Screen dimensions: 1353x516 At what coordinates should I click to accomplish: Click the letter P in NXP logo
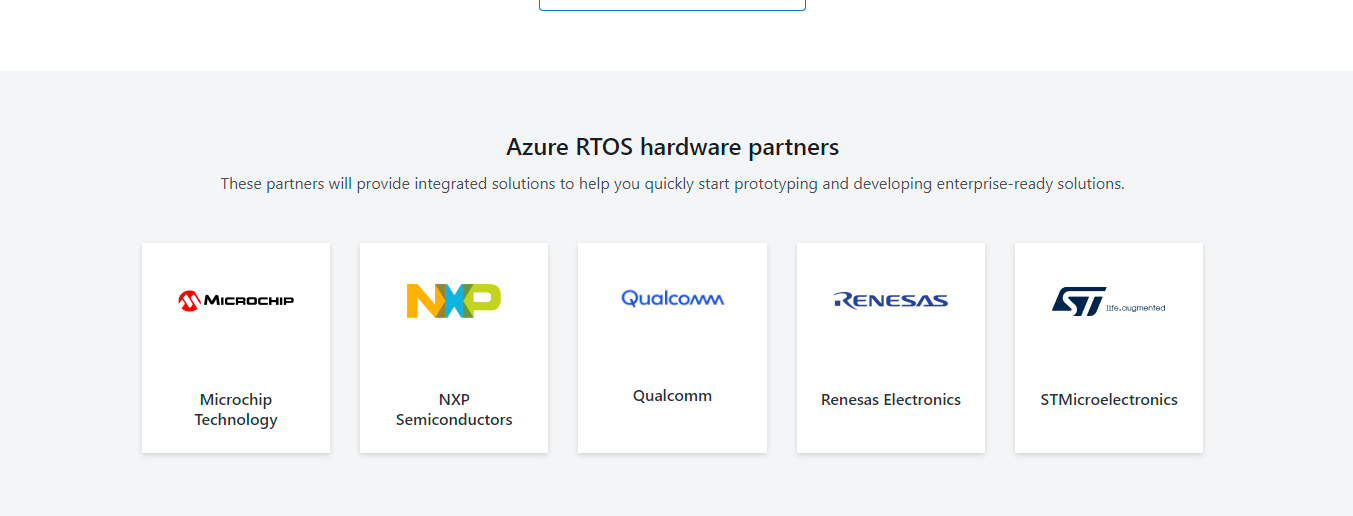[485, 299]
